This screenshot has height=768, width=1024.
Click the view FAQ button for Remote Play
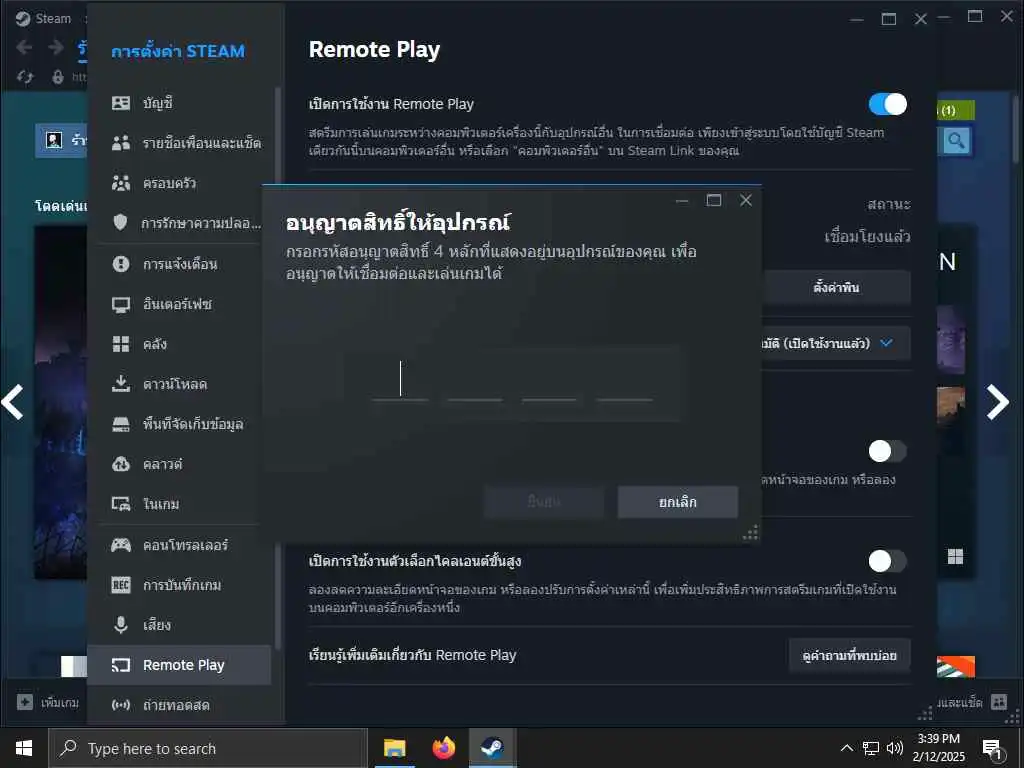pyautogui.click(x=850, y=656)
